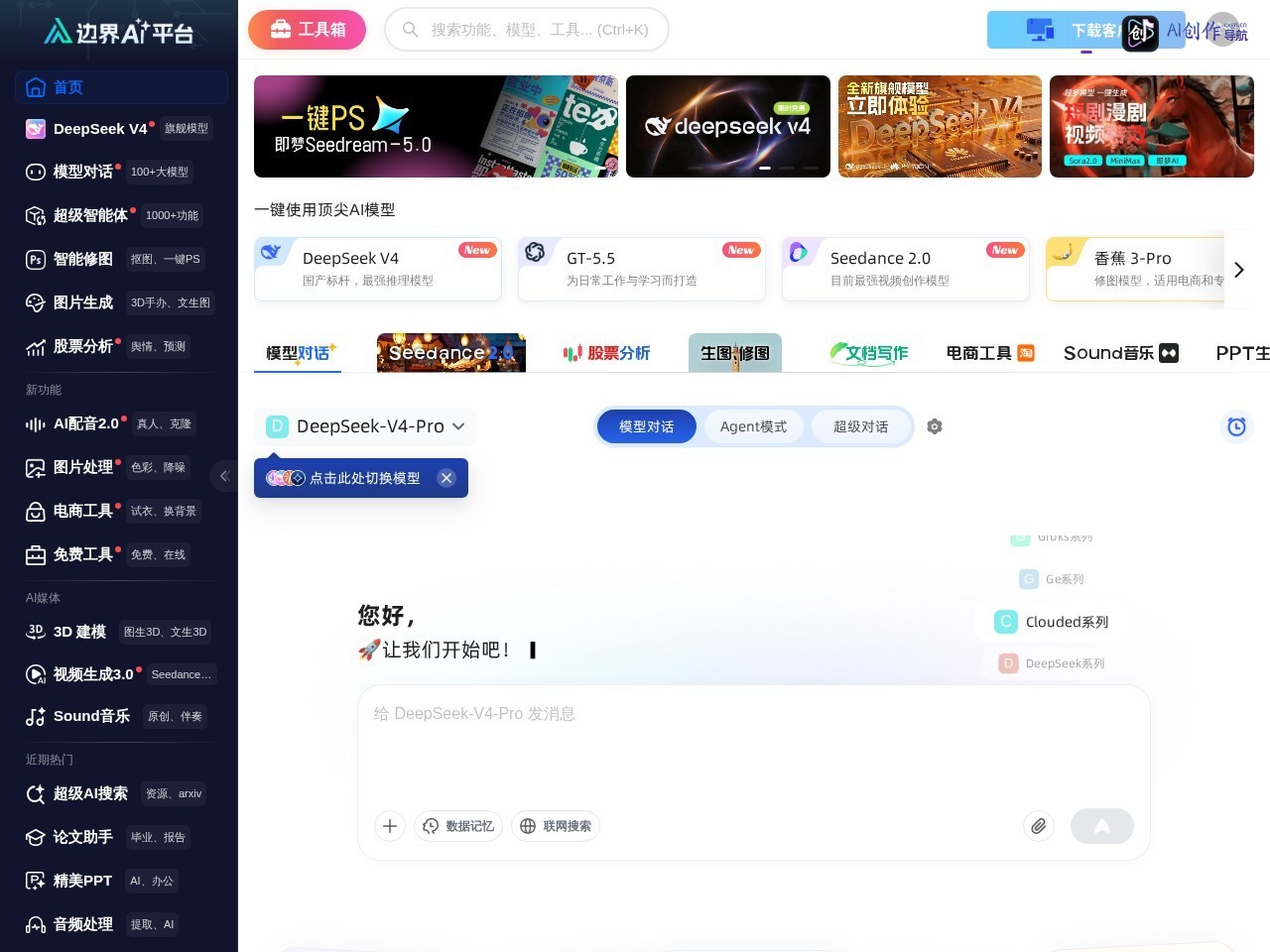
Task: Switch to the 模型对话 tab
Action: (298, 353)
